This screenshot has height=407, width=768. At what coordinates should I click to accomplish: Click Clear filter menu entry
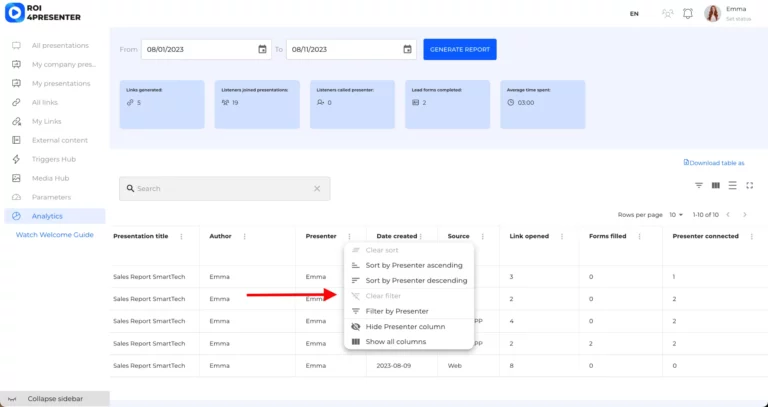[409, 296]
